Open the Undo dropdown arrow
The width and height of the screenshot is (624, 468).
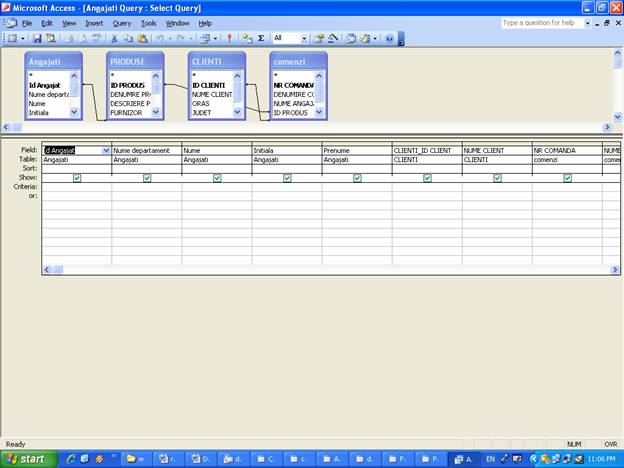(x=170, y=38)
